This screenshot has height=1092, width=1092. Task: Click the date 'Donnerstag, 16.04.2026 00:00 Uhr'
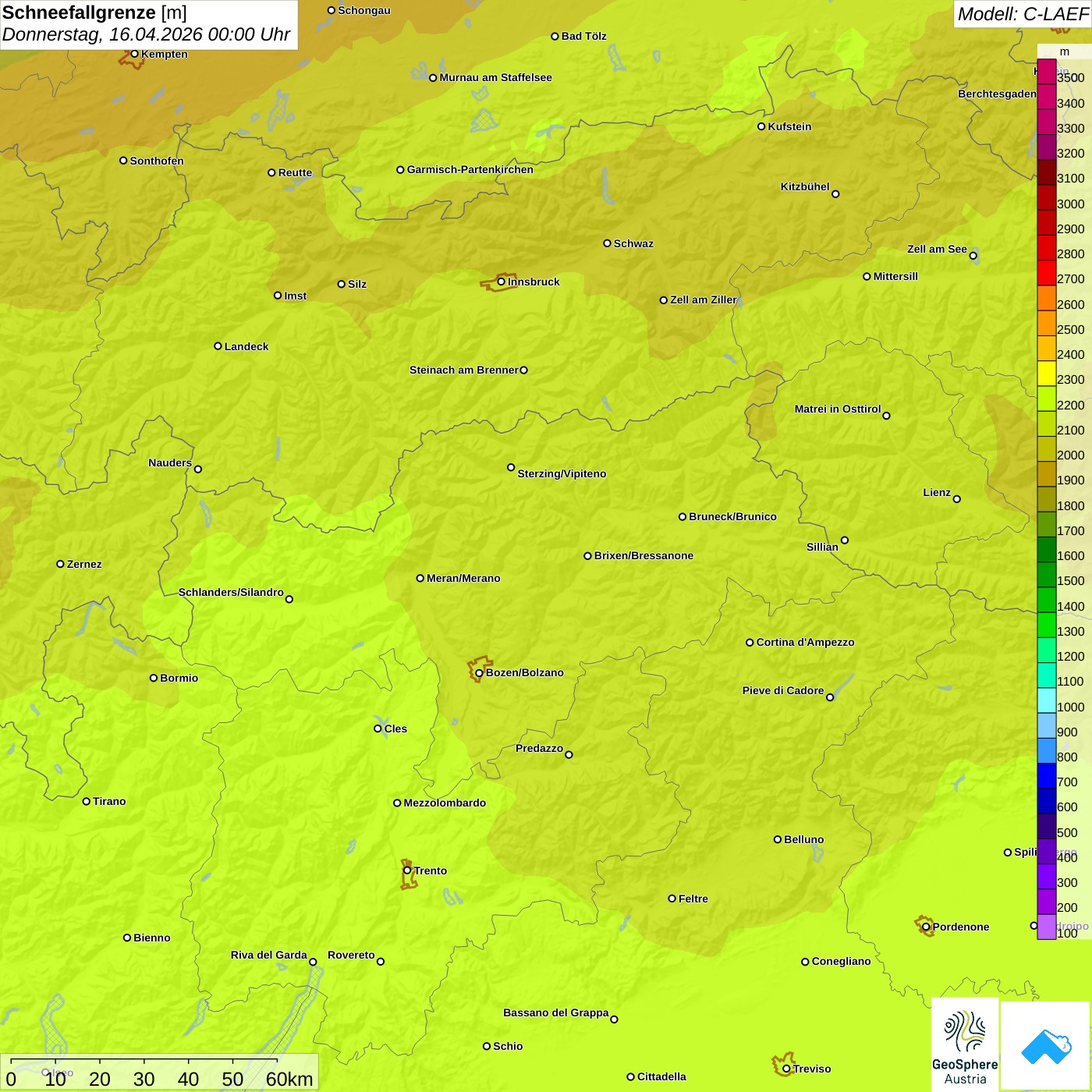point(146,34)
